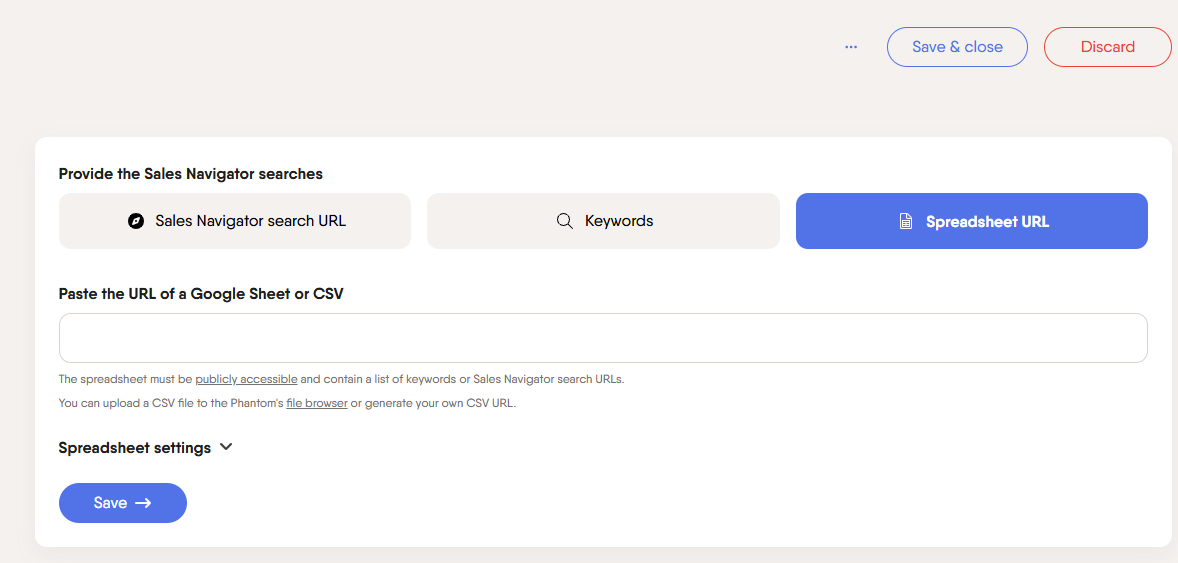1178x563 pixels.
Task: Click the document icon on Spreadsheet URL
Action: point(906,222)
